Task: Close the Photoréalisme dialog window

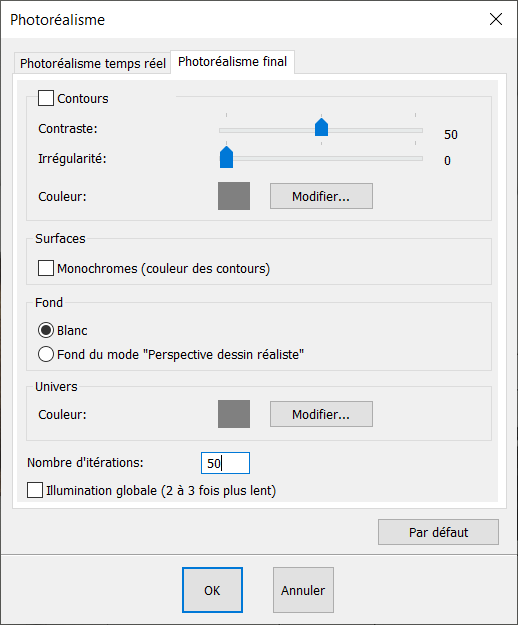Action: click(496, 19)
